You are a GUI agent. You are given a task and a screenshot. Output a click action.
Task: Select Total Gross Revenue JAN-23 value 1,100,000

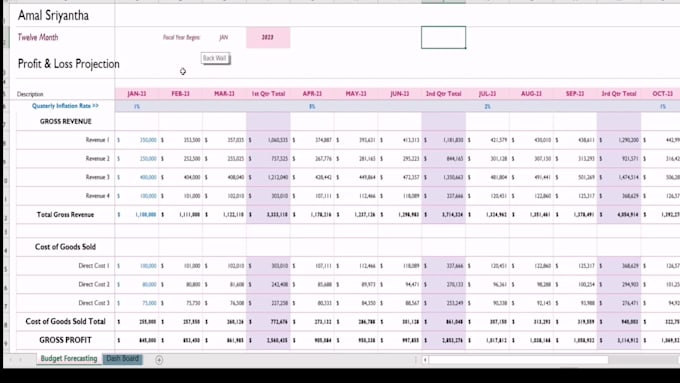click(137, 215)
